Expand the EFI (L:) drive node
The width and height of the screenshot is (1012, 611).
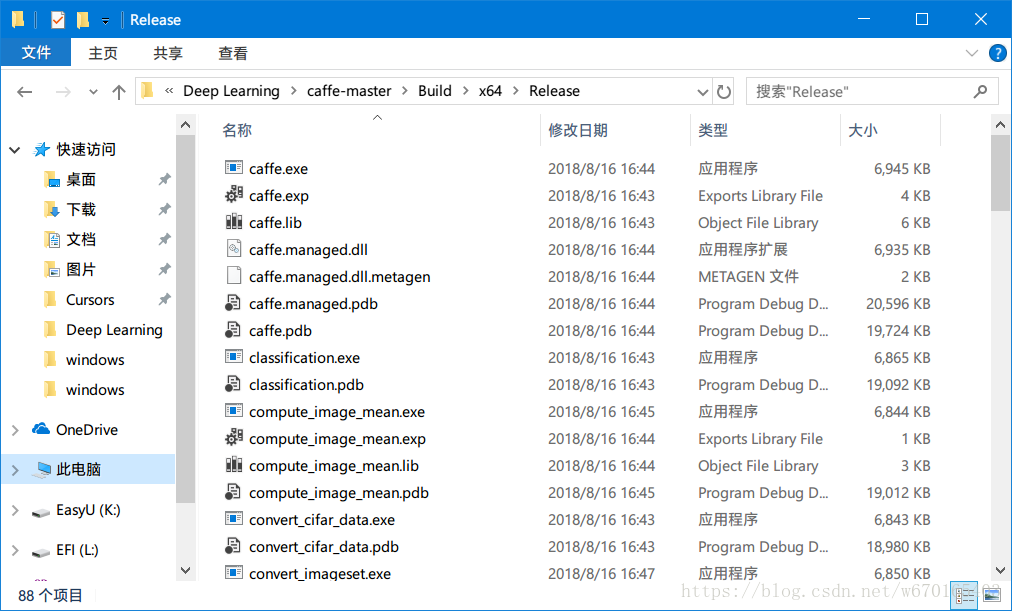(15, 550)
